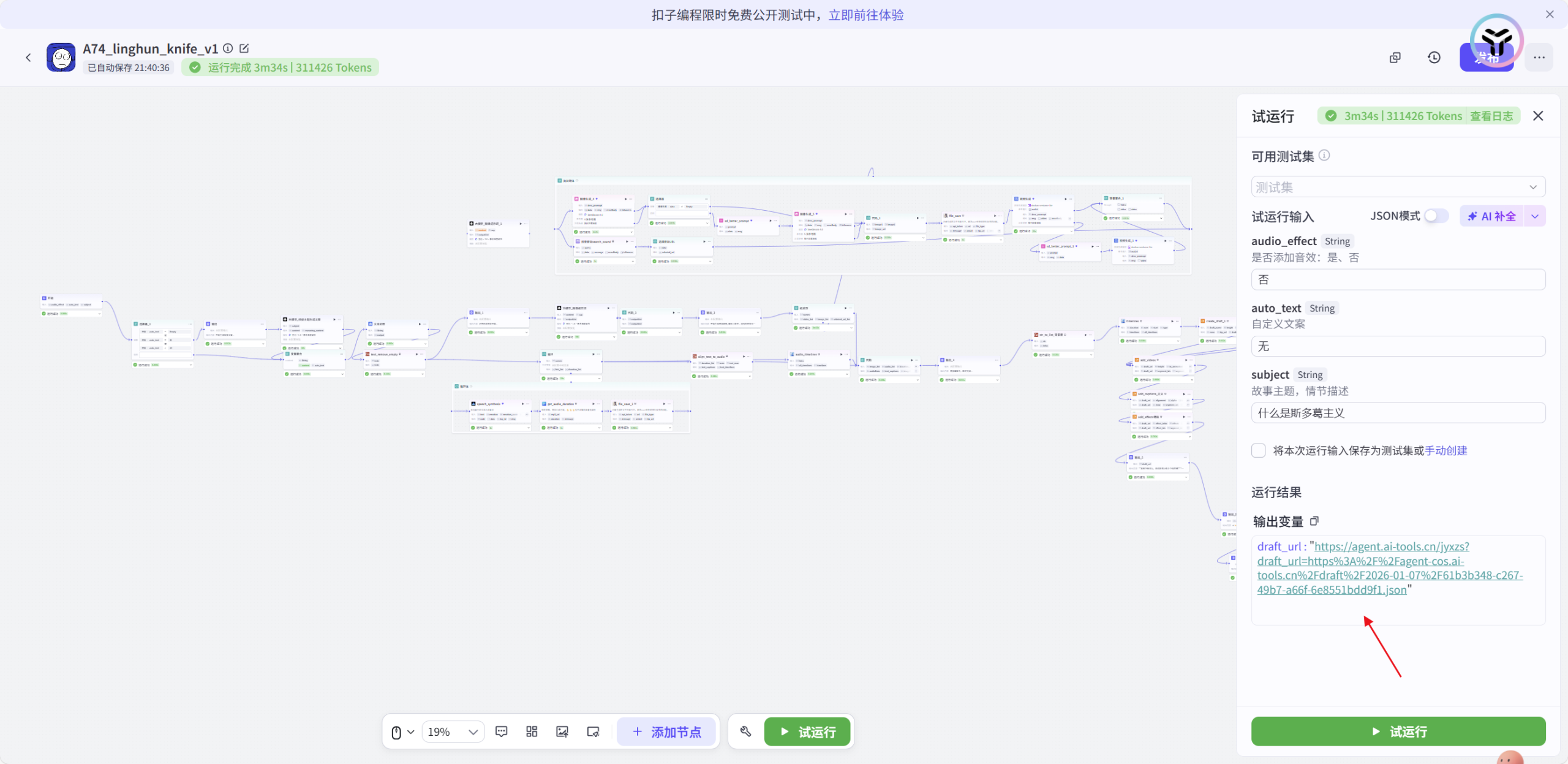Enable JSON模式 toggle in the test panel
Viewport: 1568px width, 764px height.
coord(1434,216)
